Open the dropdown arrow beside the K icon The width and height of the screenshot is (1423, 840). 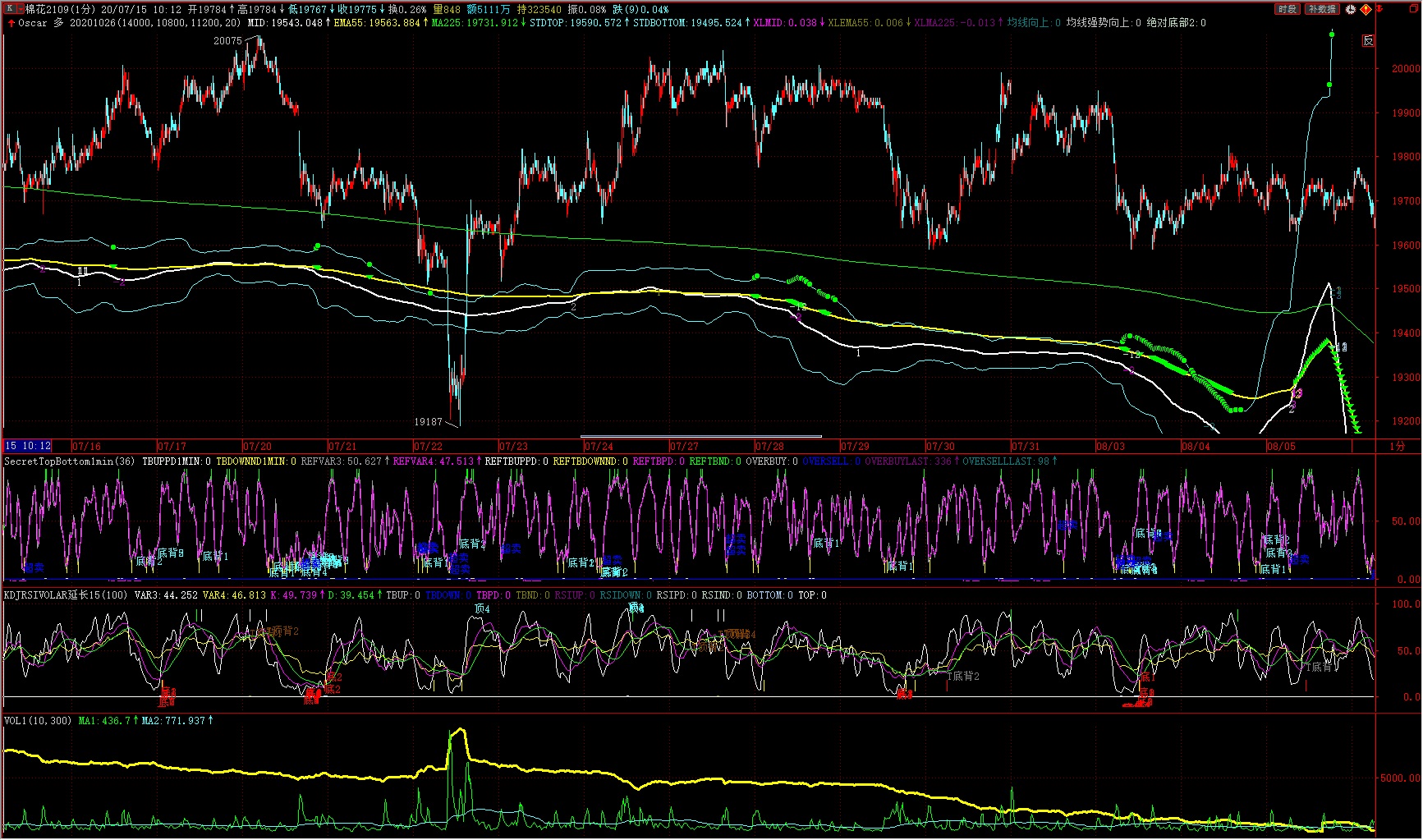pos(20,9)
